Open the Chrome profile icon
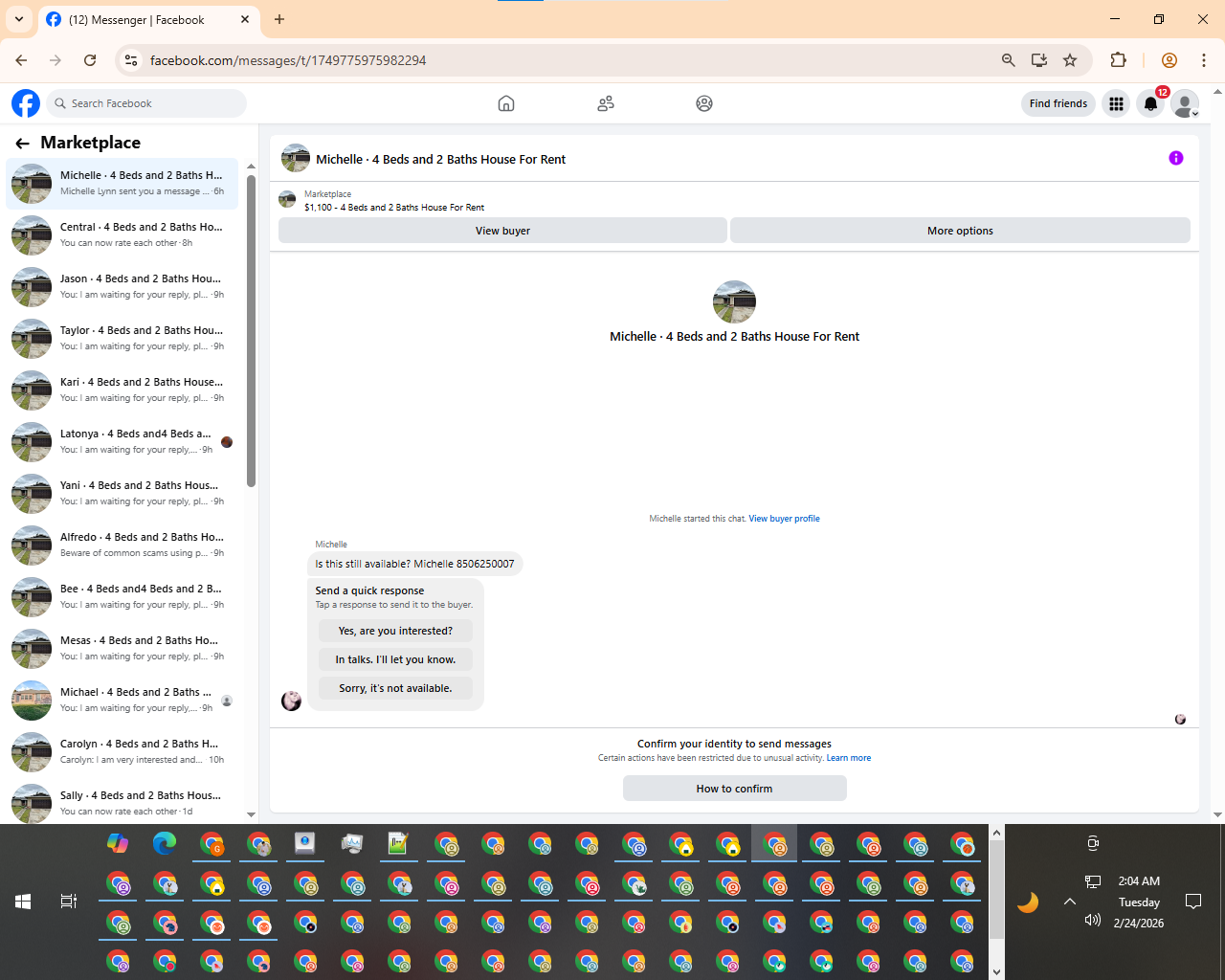This screenshot has width=1225, height=980. tap(1169, 60)
